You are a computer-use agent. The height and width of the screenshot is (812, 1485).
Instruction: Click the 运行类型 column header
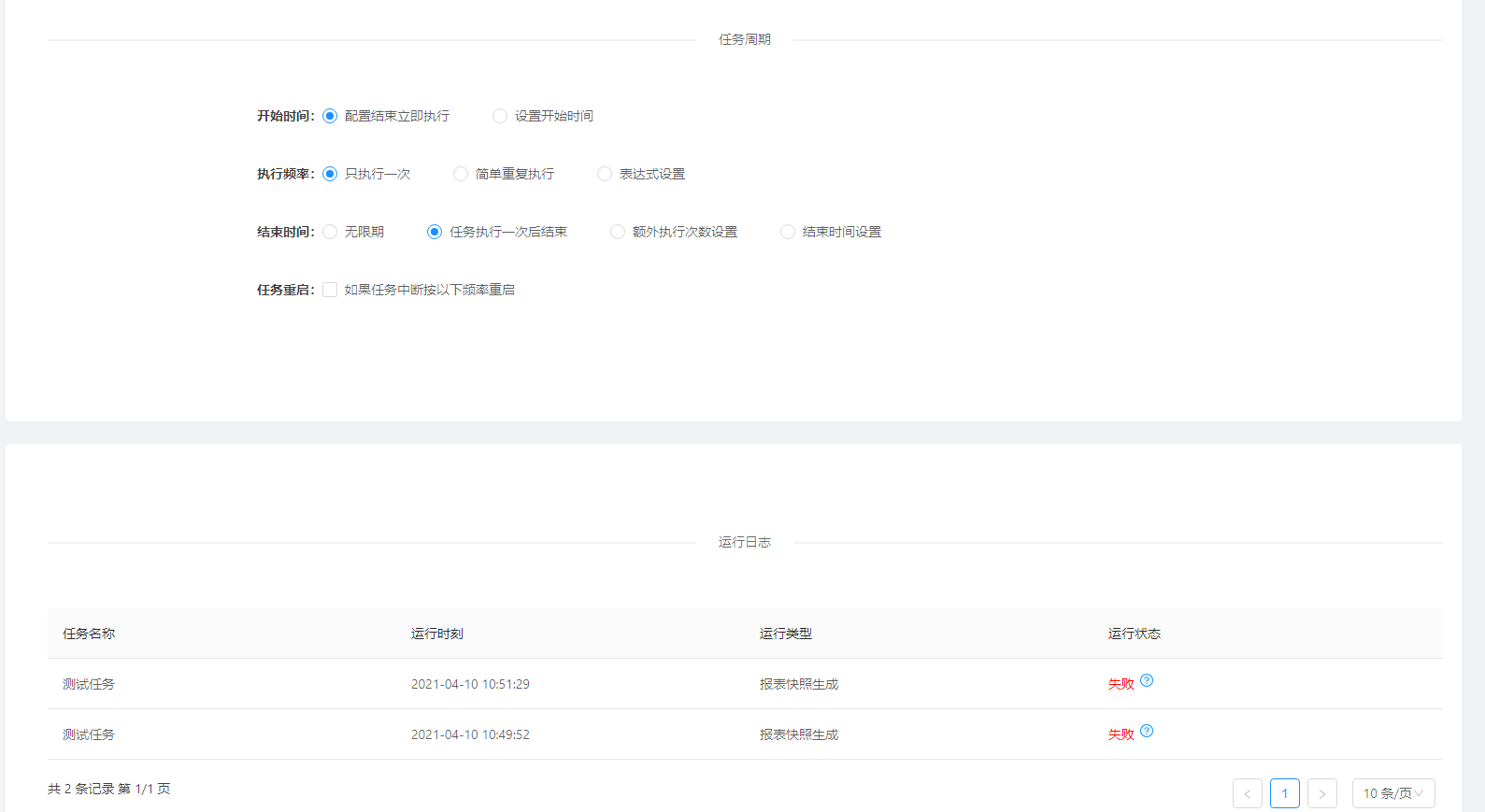click(786, 634)
